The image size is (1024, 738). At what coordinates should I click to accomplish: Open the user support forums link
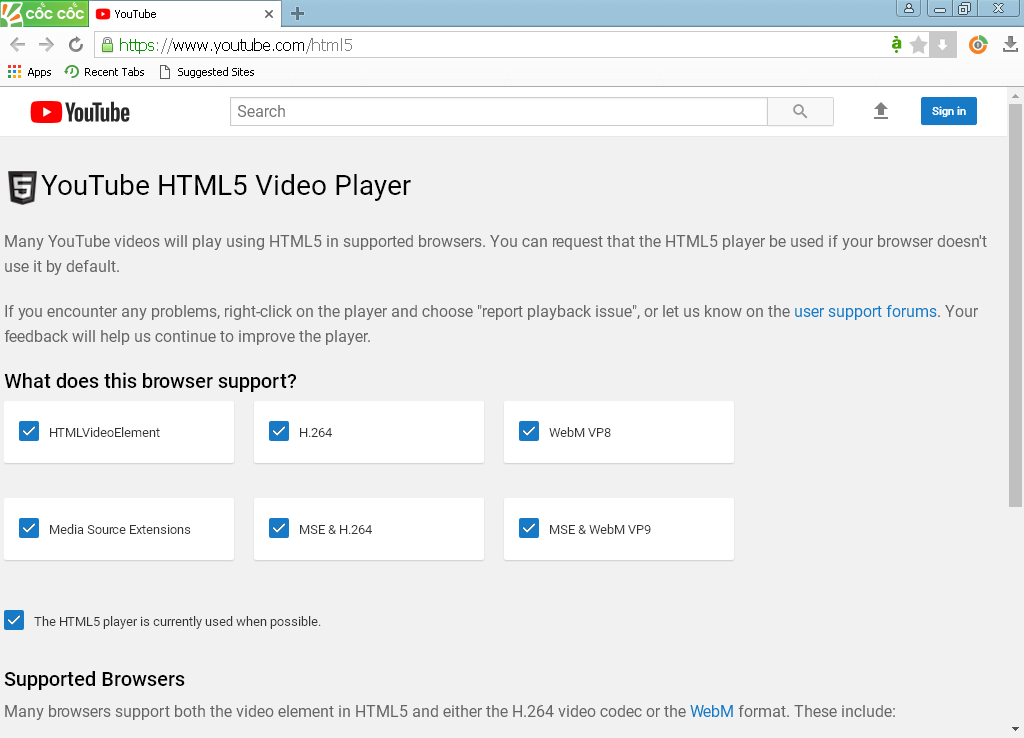point(865,312)
